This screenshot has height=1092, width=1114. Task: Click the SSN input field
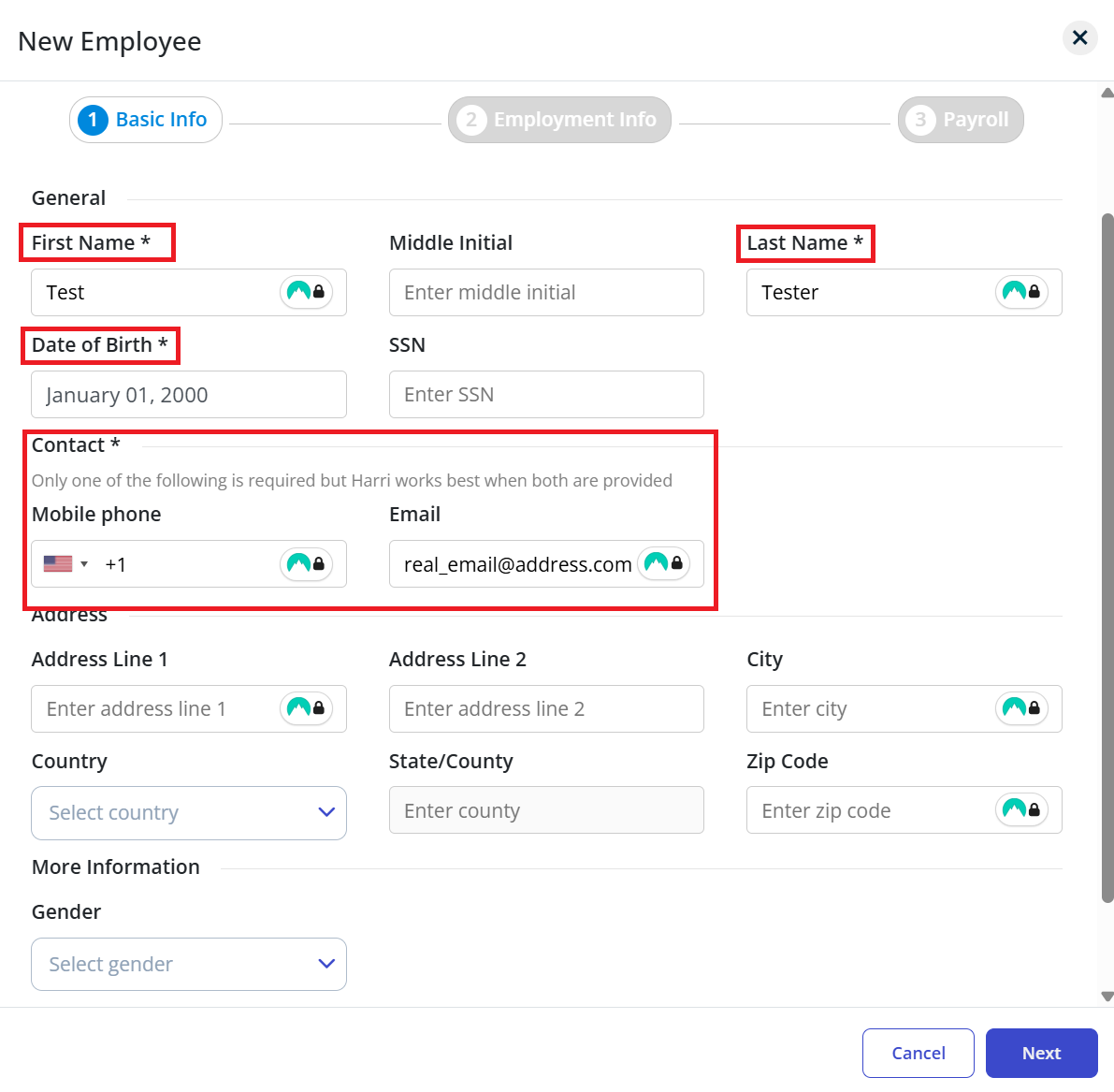546,395
